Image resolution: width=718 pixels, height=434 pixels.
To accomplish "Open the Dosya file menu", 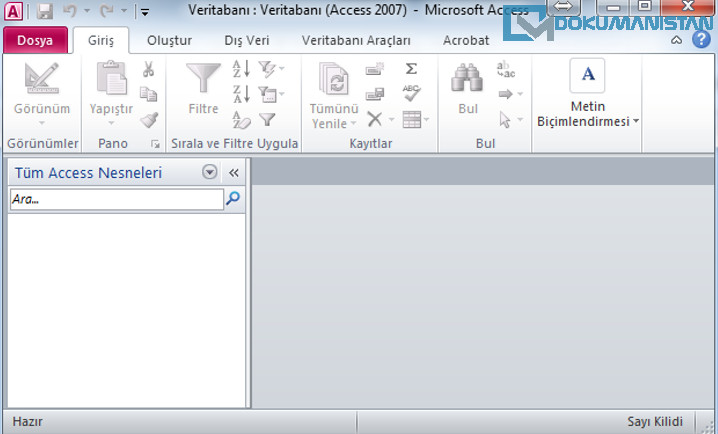I will point(35,40).
